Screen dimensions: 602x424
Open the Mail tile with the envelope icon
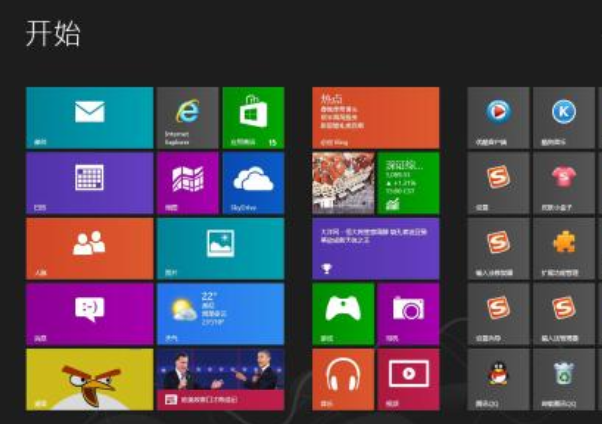[89, 118]
